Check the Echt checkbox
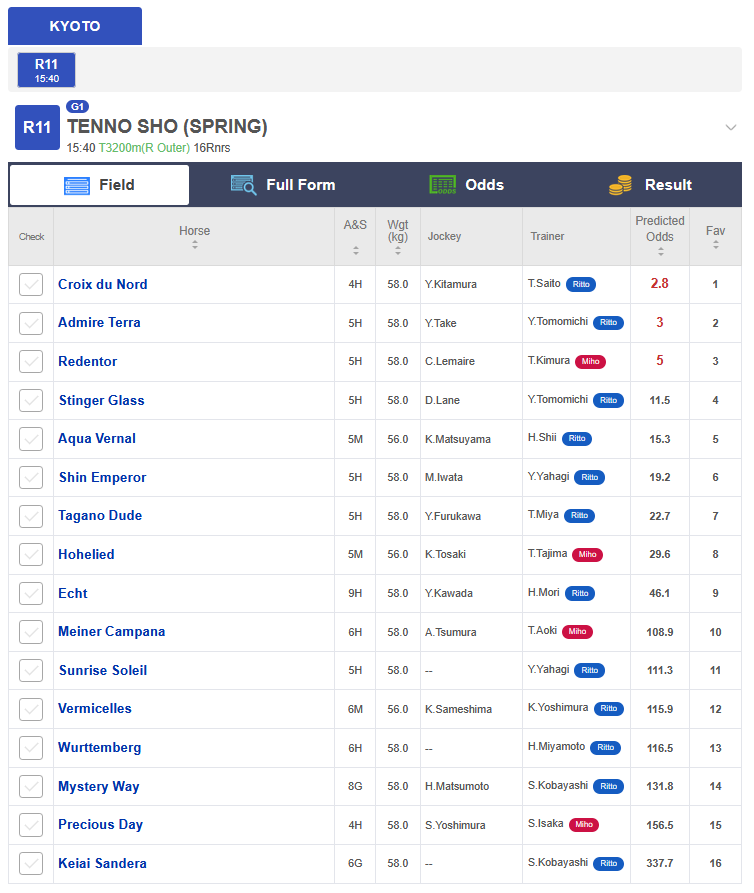Image resolution: width=754 pixels, height=893 pixels. [31, 593]
